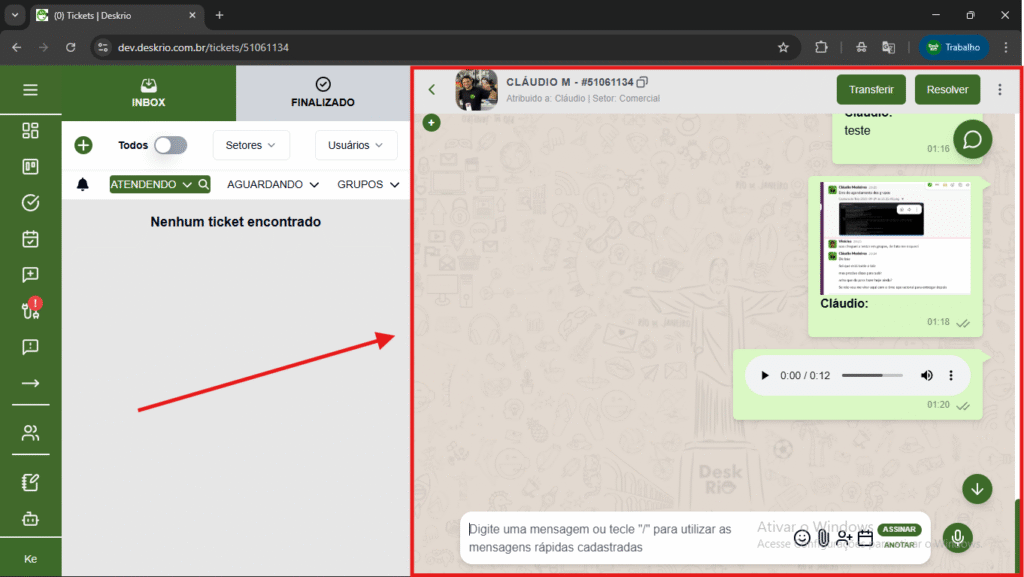The height and width of the screenshot is (577, 1024).
Task: Click the paperclip attachment icon
Action: [823, 538]
